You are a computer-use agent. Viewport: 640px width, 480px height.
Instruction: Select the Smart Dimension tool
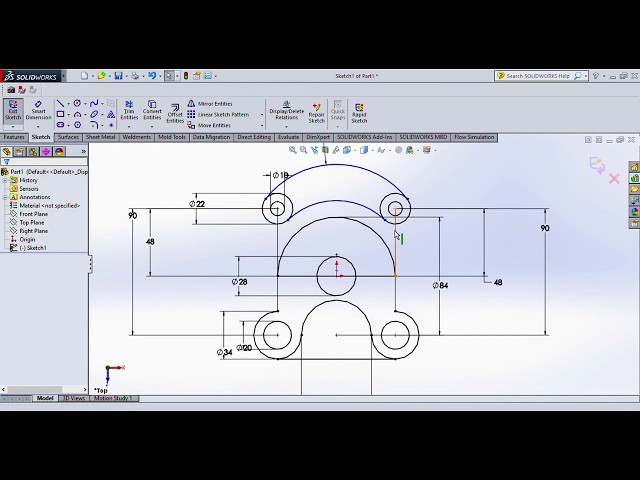(x=38, y=111)
